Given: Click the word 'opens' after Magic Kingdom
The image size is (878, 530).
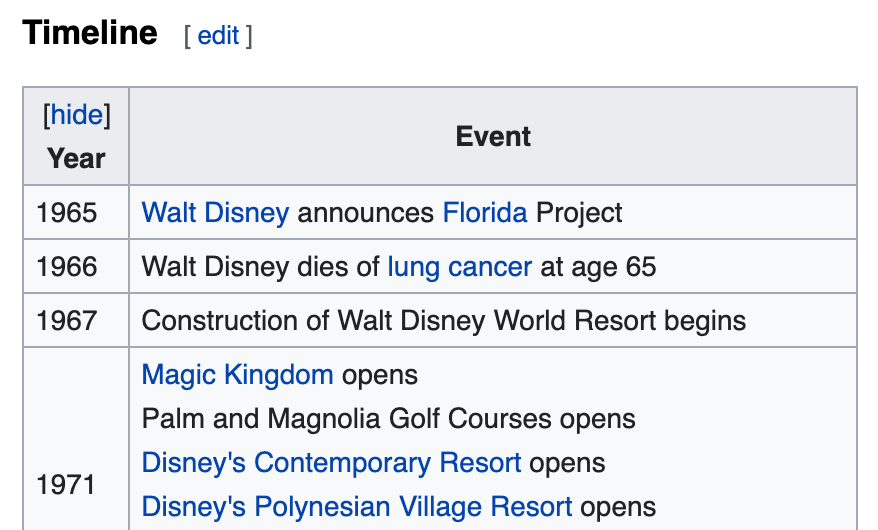Looking at the screenshot, I should (x=380, y=375).
